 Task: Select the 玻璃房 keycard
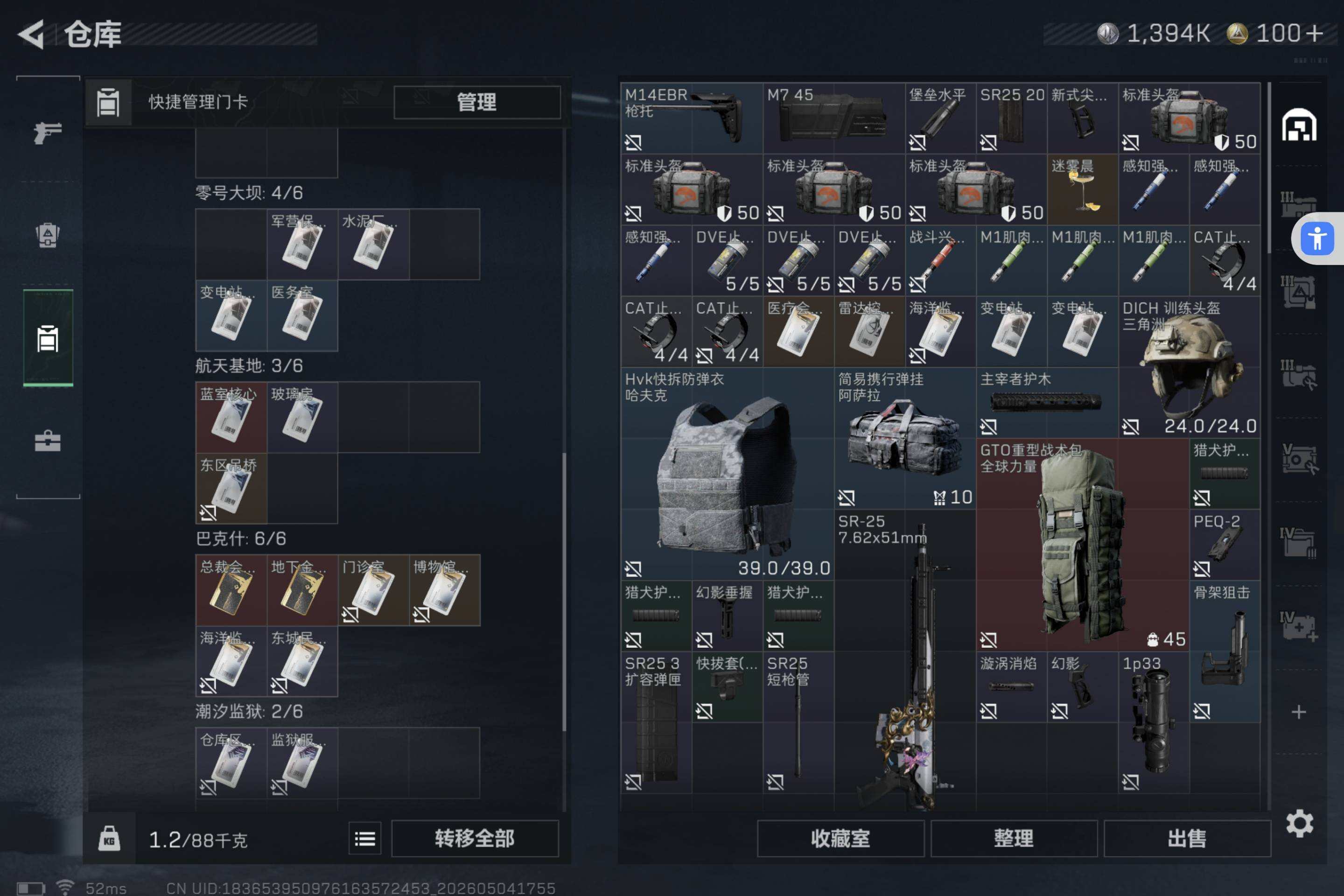tap(302, 417)
